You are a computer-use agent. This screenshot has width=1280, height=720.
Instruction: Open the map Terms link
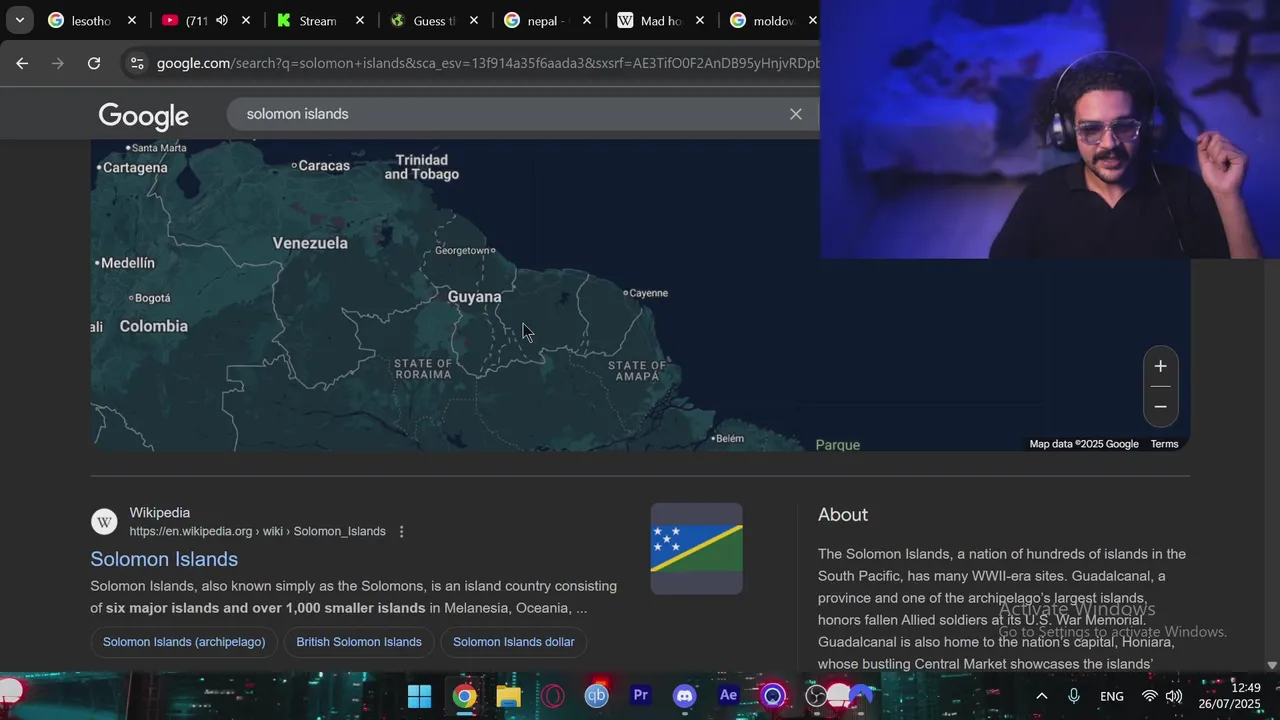point(1164,444)
